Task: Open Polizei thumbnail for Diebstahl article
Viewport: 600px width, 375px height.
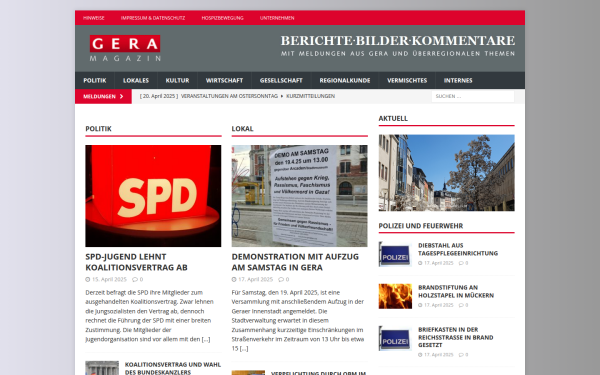Action: tap(395, 254)
